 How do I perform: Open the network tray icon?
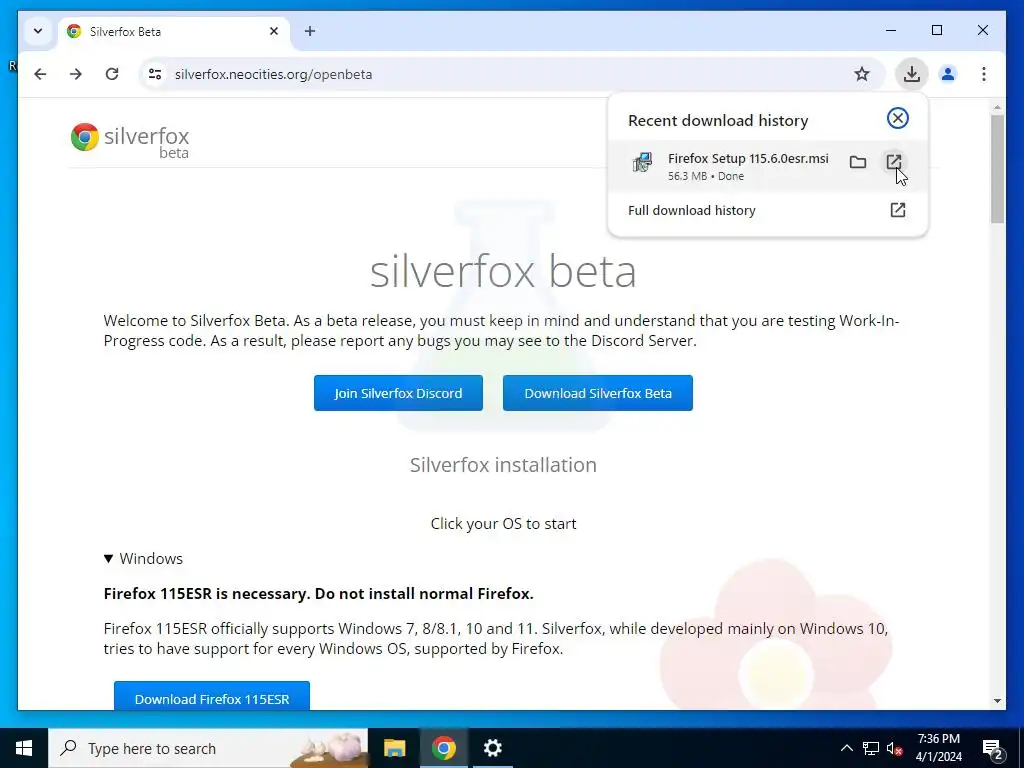tap(871, 748)
